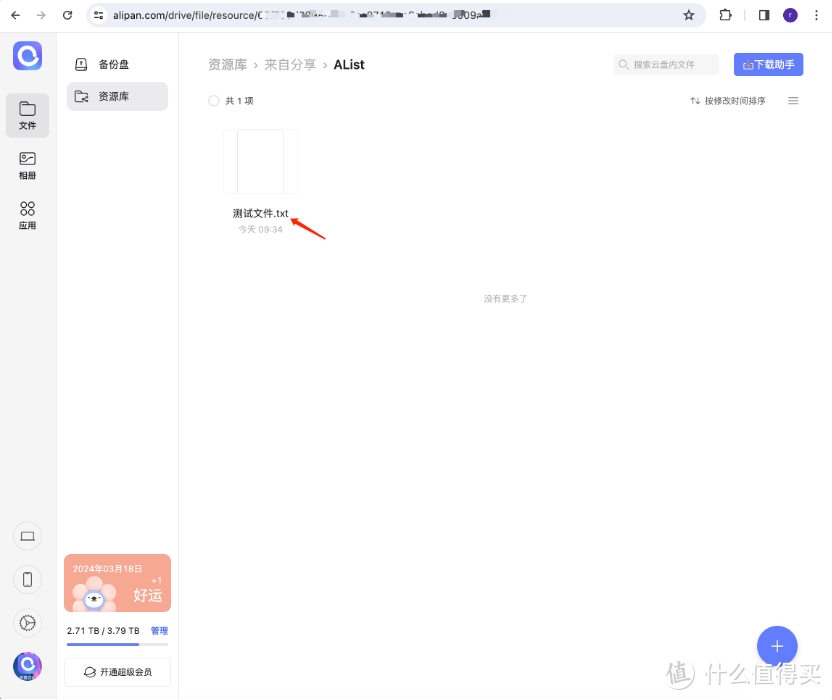Click the file name 测试文件.txt
The image size is (832, 700).
[x=261, y=213]
